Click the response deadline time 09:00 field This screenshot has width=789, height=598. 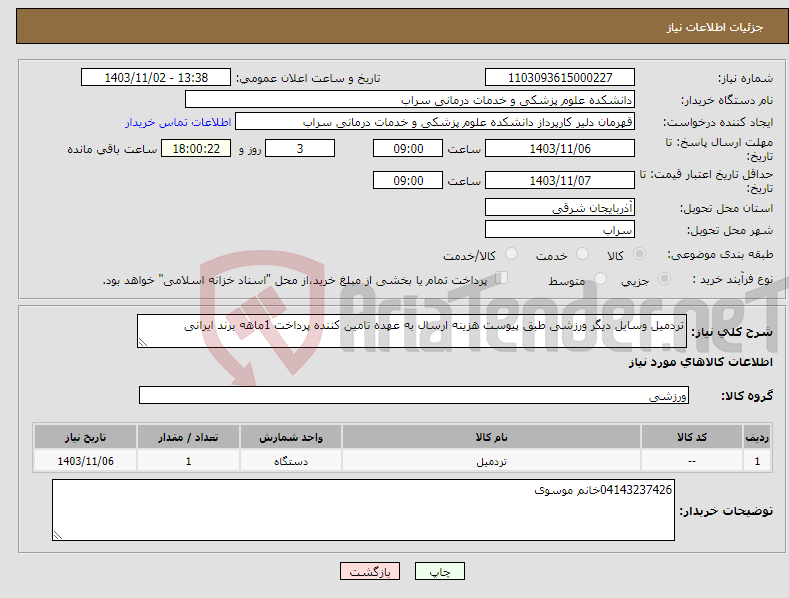coord(408,148)
